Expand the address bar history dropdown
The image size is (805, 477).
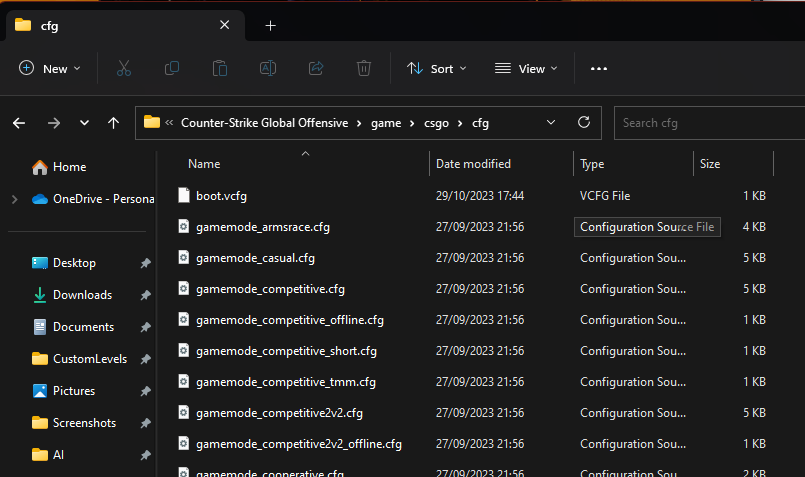pyautogui.click(x=551, y=122)
